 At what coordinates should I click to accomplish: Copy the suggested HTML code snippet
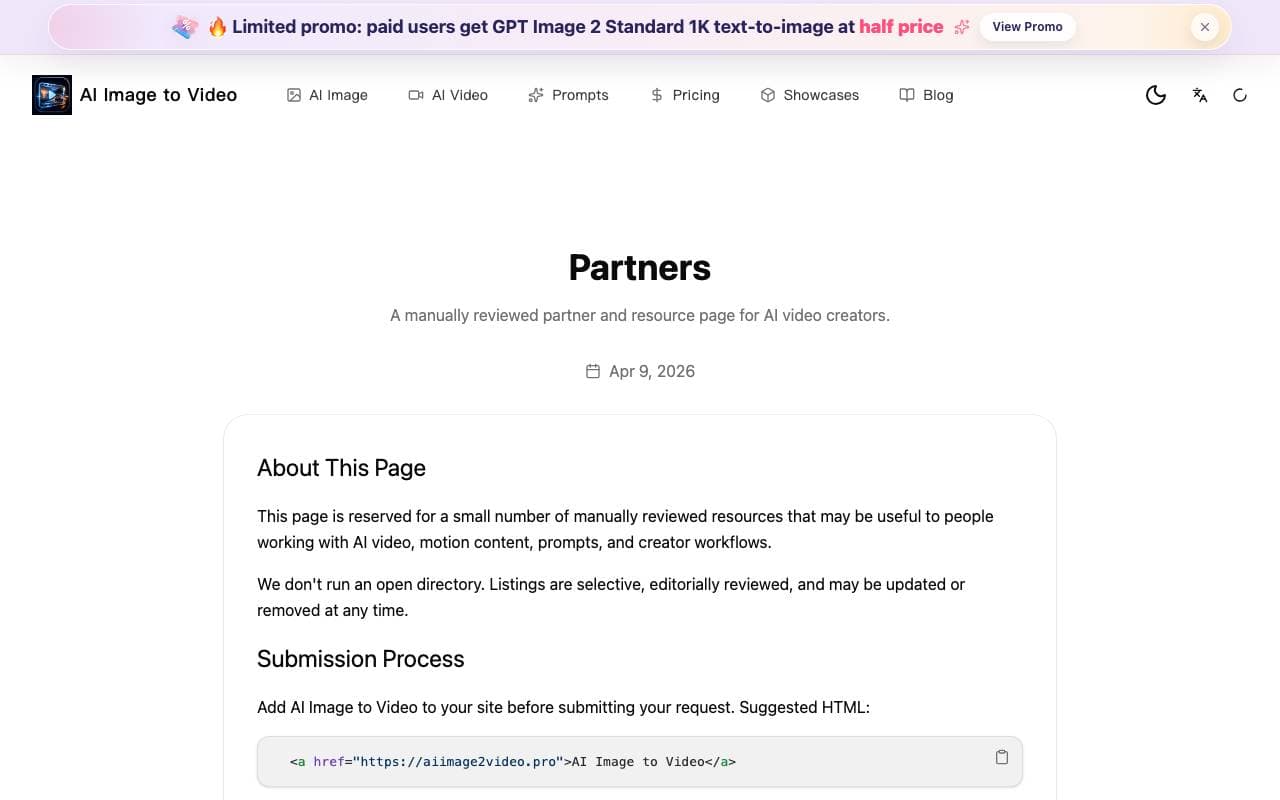1002,757
